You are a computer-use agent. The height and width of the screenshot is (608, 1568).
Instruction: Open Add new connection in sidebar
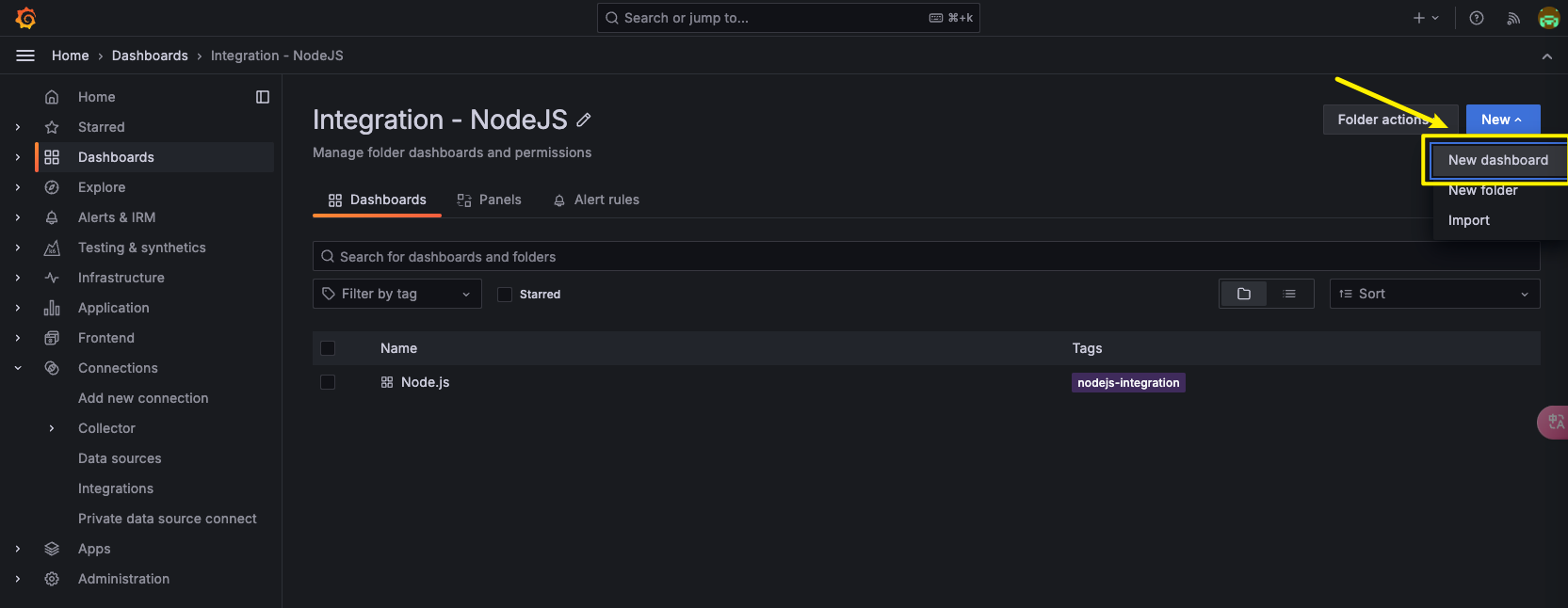pyautogui.click(x=143, y=398)
